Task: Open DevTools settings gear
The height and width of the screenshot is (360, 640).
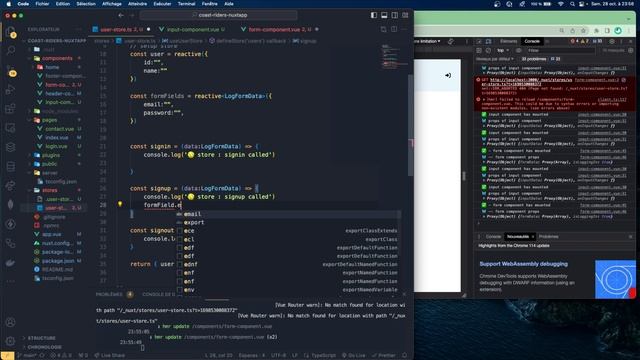Action: coord(611,41)
